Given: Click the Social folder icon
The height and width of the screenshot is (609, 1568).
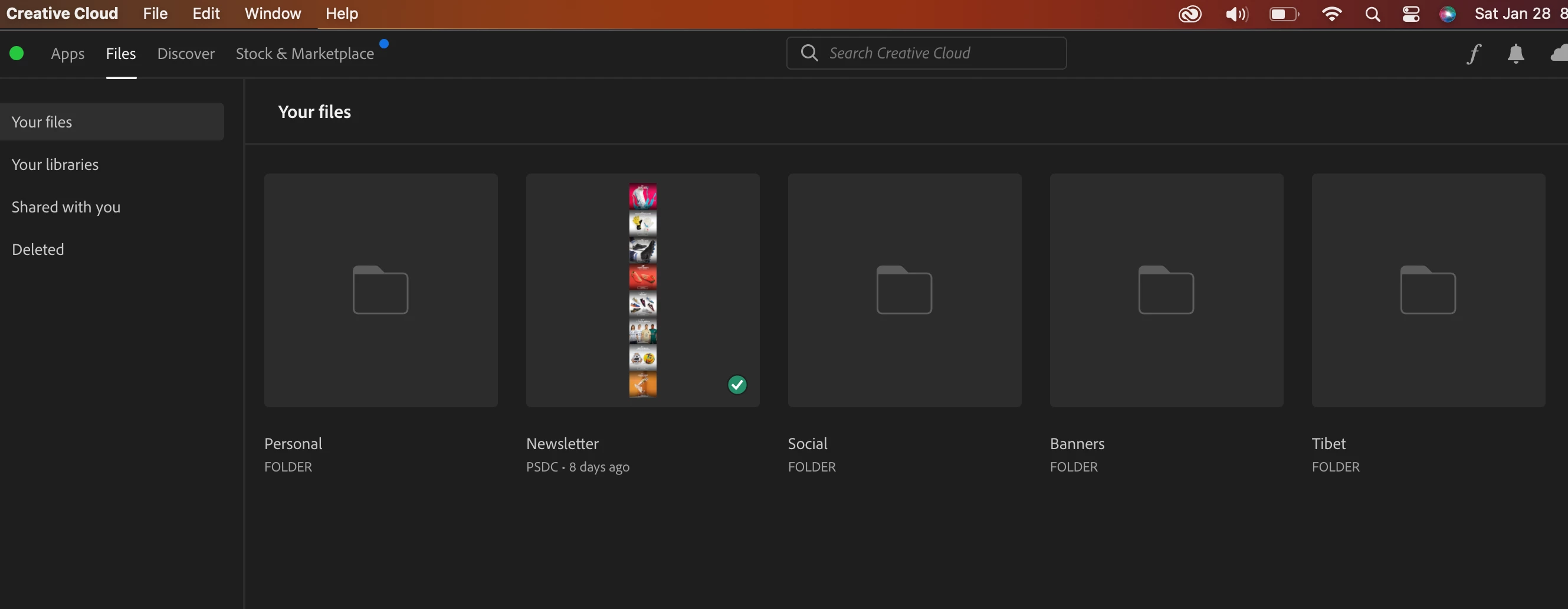Looking at the screenshot, I should (x=904, y=290).
